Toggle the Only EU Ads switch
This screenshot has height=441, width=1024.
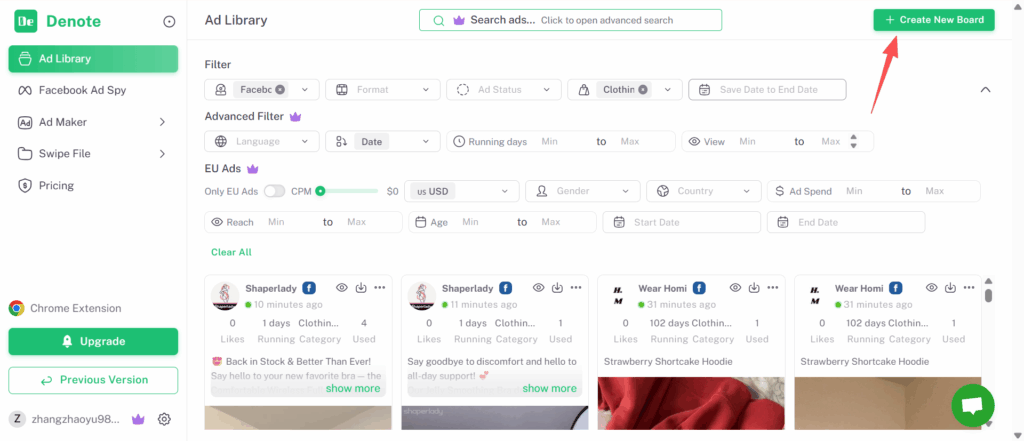pos(274,191)
